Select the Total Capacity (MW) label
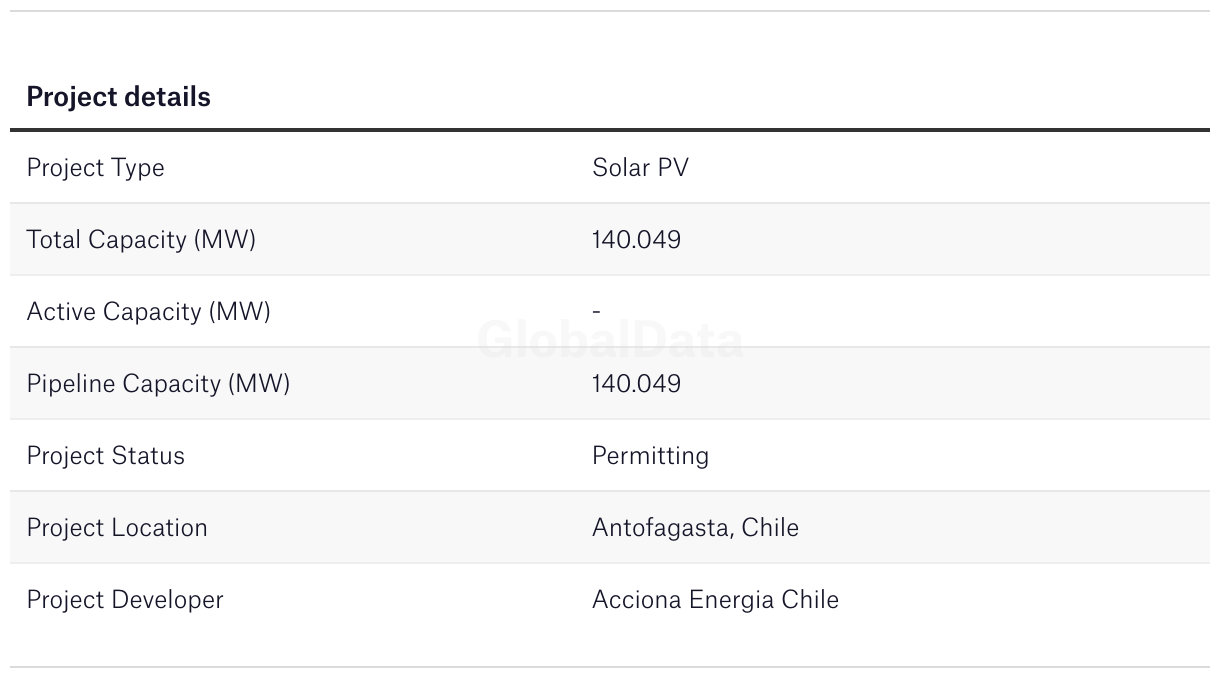The height and width of the screenshot is (678, 1220). coord(141,240)
